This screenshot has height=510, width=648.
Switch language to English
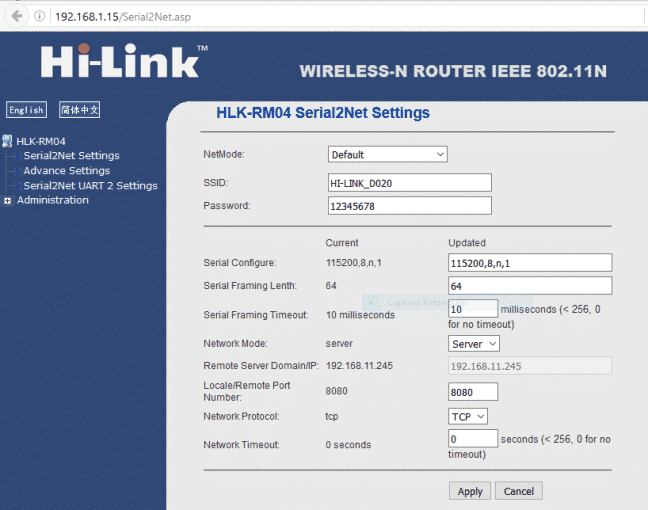[x=26, y=110]
